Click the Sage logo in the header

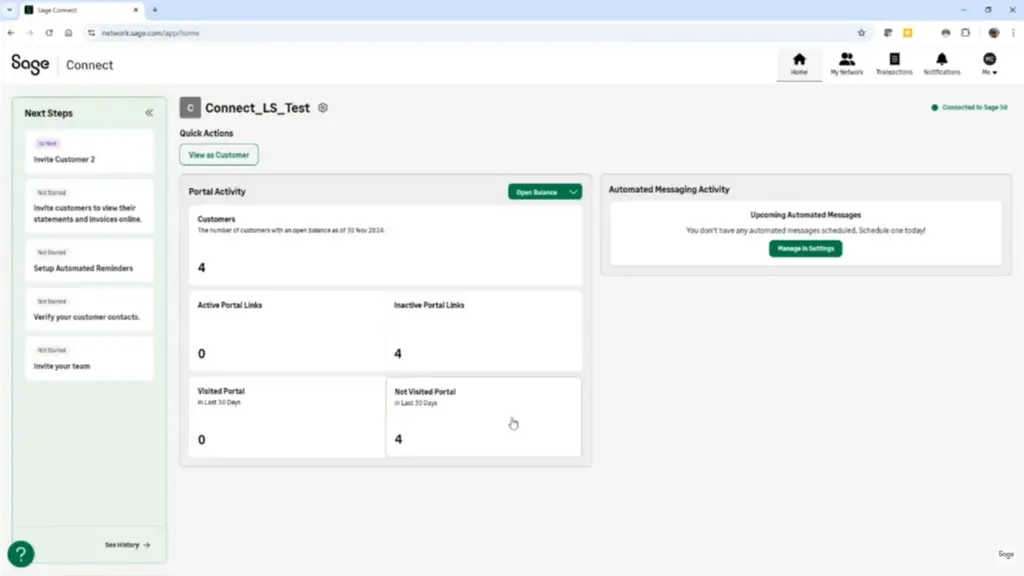(30, 64)
